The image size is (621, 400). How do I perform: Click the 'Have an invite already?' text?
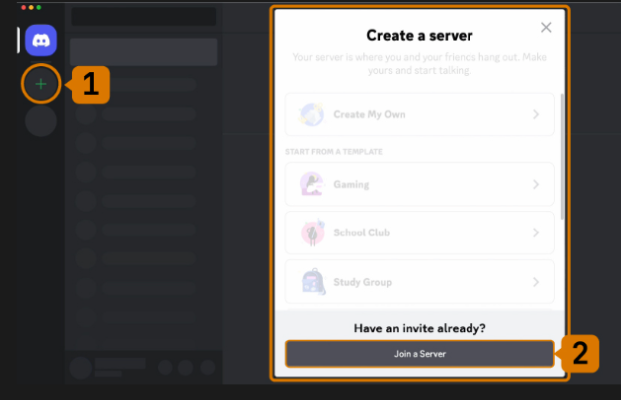(x=419, y=328)
